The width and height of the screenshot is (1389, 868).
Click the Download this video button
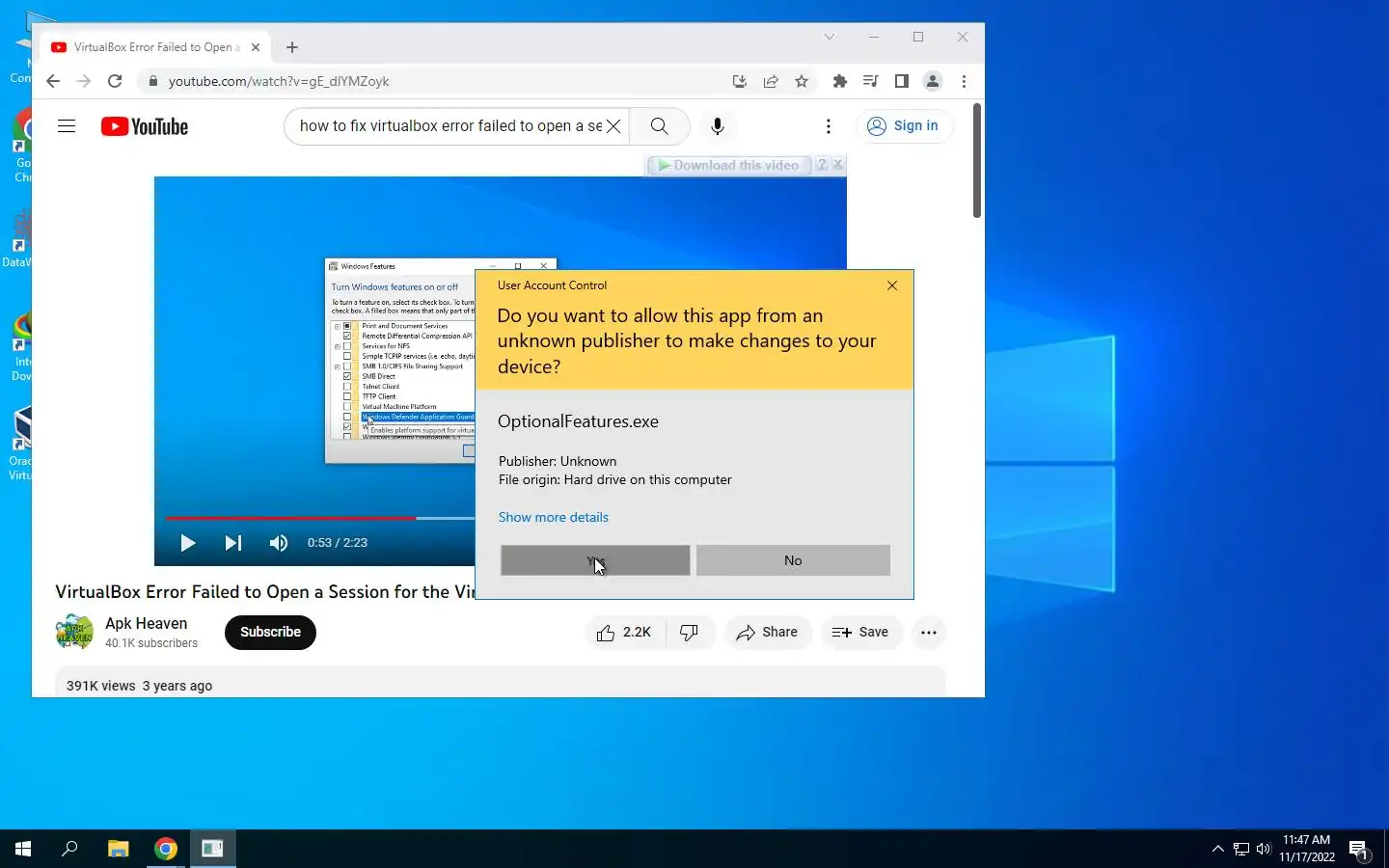click(x=728, y=165)
